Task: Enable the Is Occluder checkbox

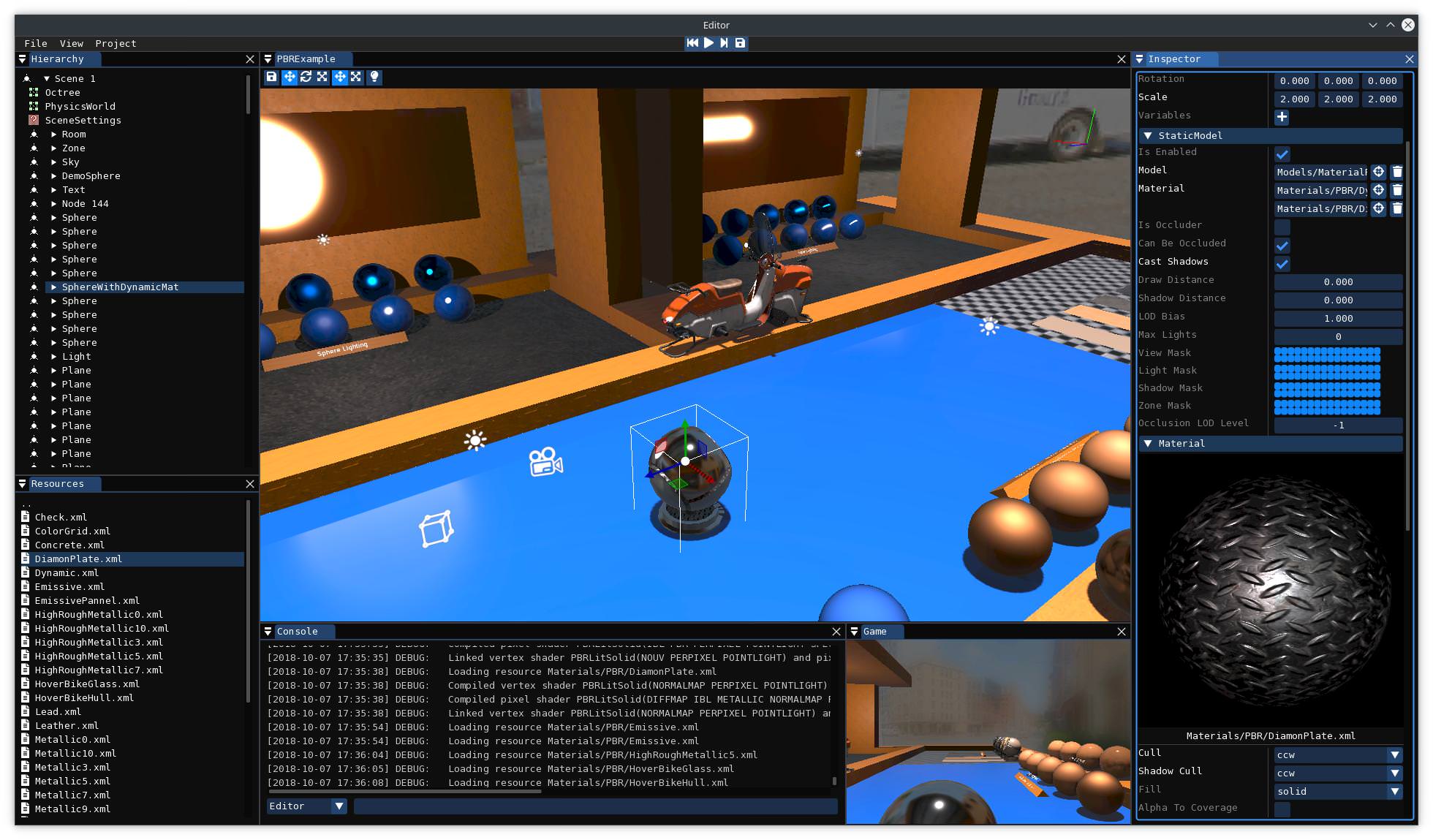Action: tap(1282, 227)
